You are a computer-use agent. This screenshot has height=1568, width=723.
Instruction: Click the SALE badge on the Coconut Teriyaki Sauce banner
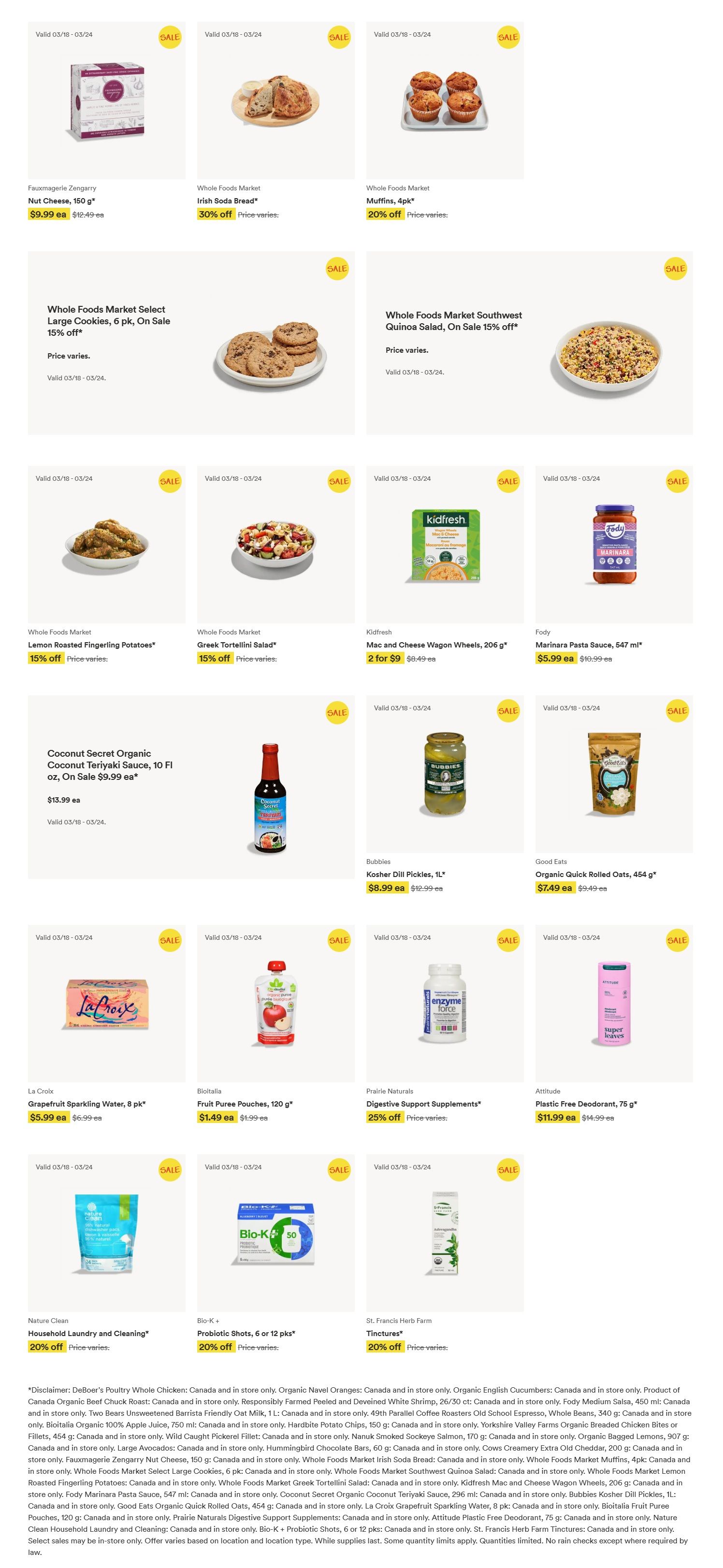(336, 713)
